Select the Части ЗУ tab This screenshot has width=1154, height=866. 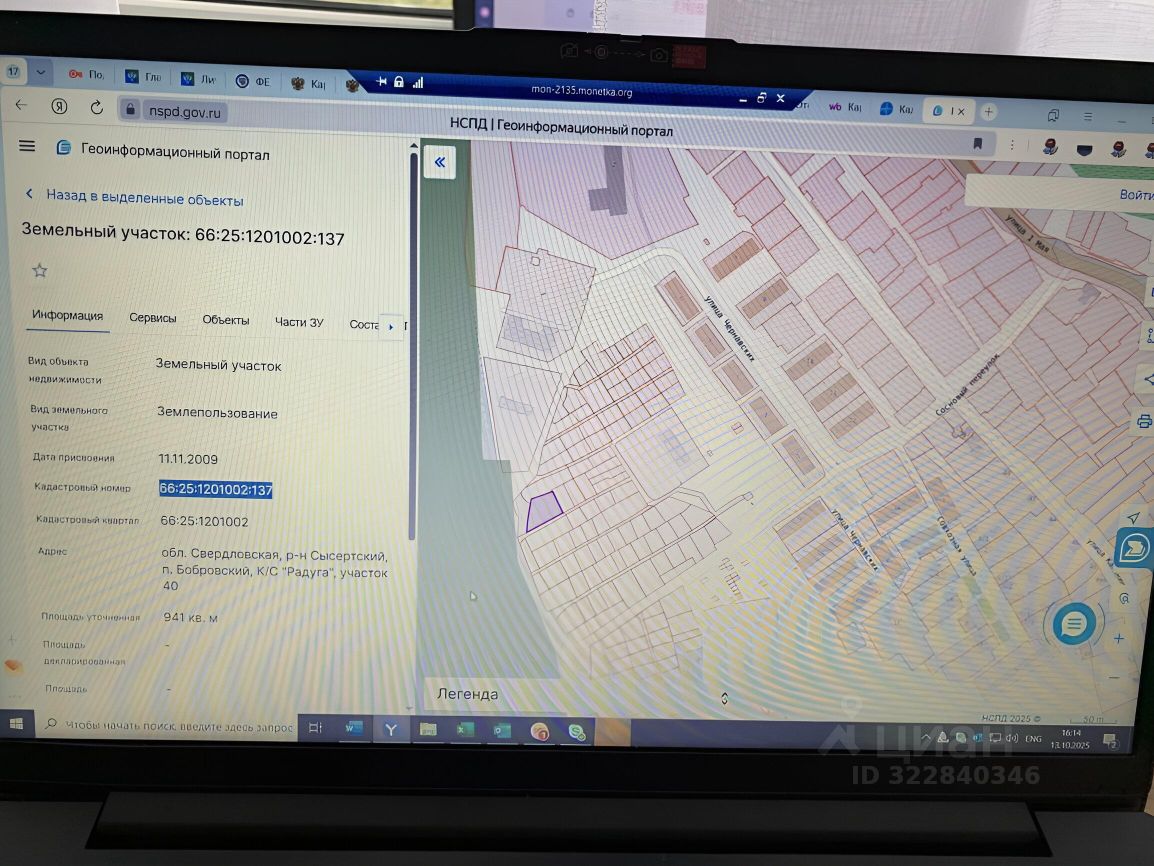pyautogui.click(x=299, y=322)
